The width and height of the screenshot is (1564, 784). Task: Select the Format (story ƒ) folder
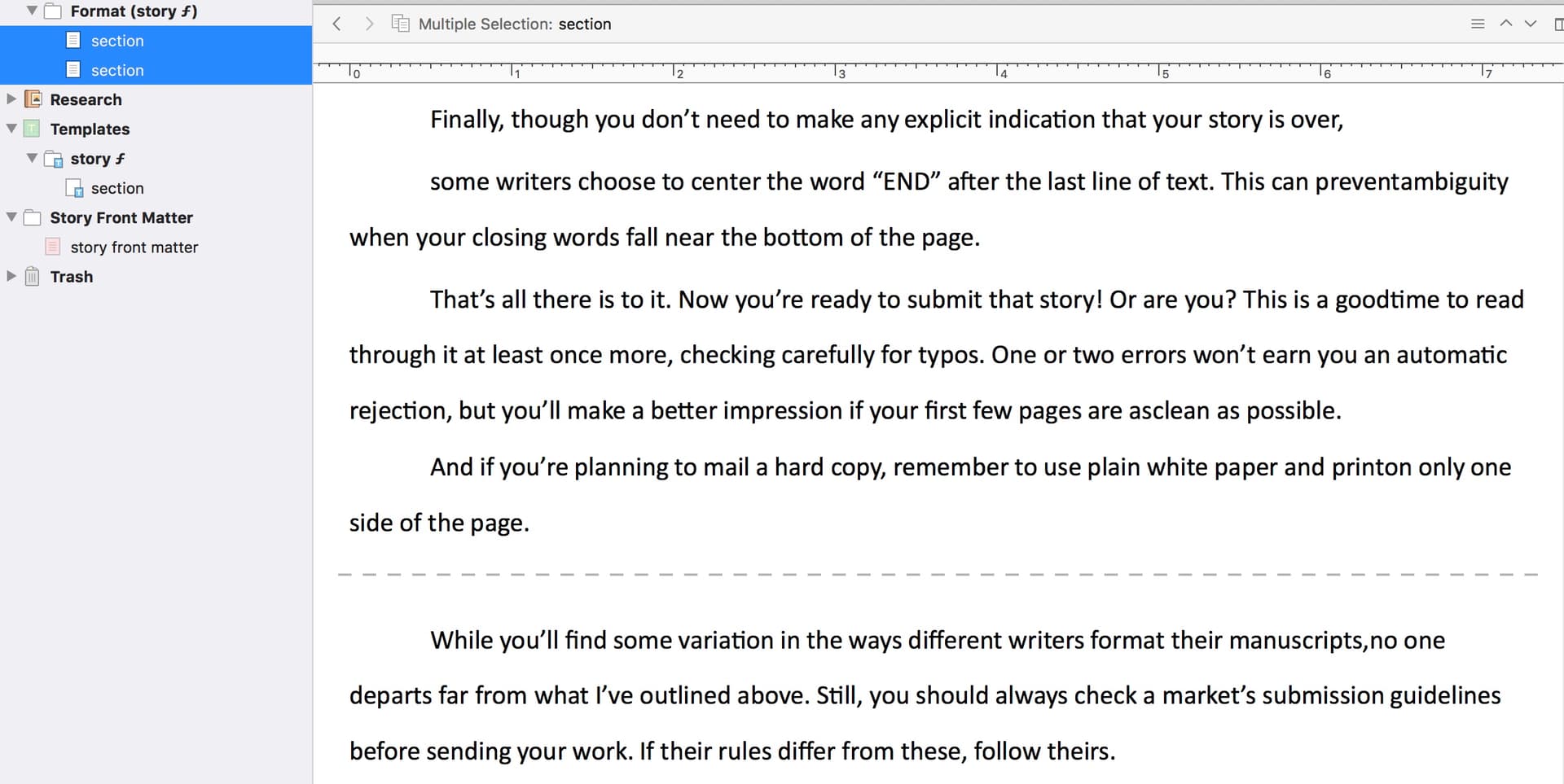(x=134, y=11)
